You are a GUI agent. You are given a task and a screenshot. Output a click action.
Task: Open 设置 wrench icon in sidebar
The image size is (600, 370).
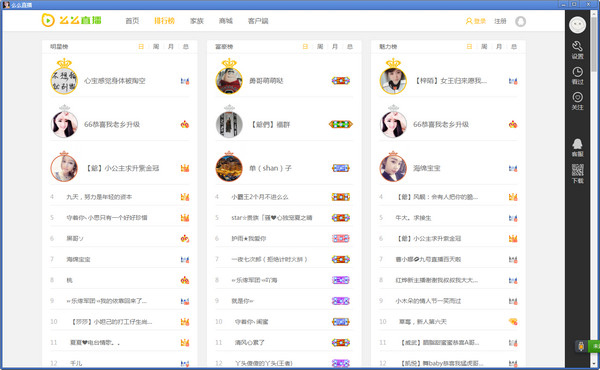coord(577,50)
